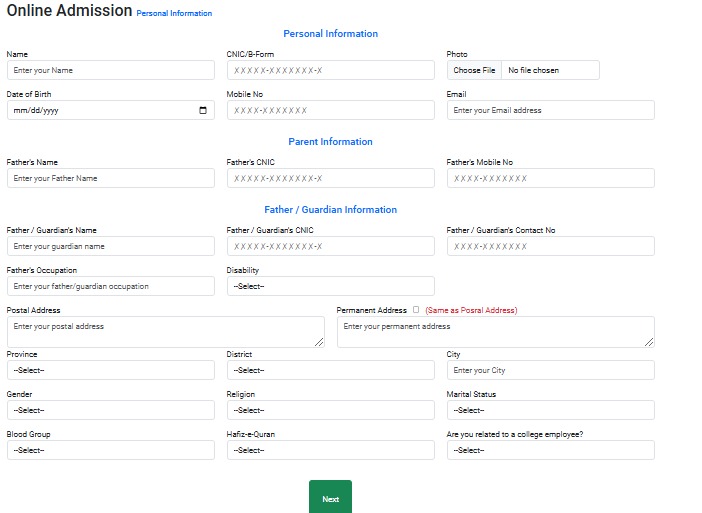Click into the Email address field
Image resolution: width=702 pixels, height=513 pixels.
coord(550,110)
